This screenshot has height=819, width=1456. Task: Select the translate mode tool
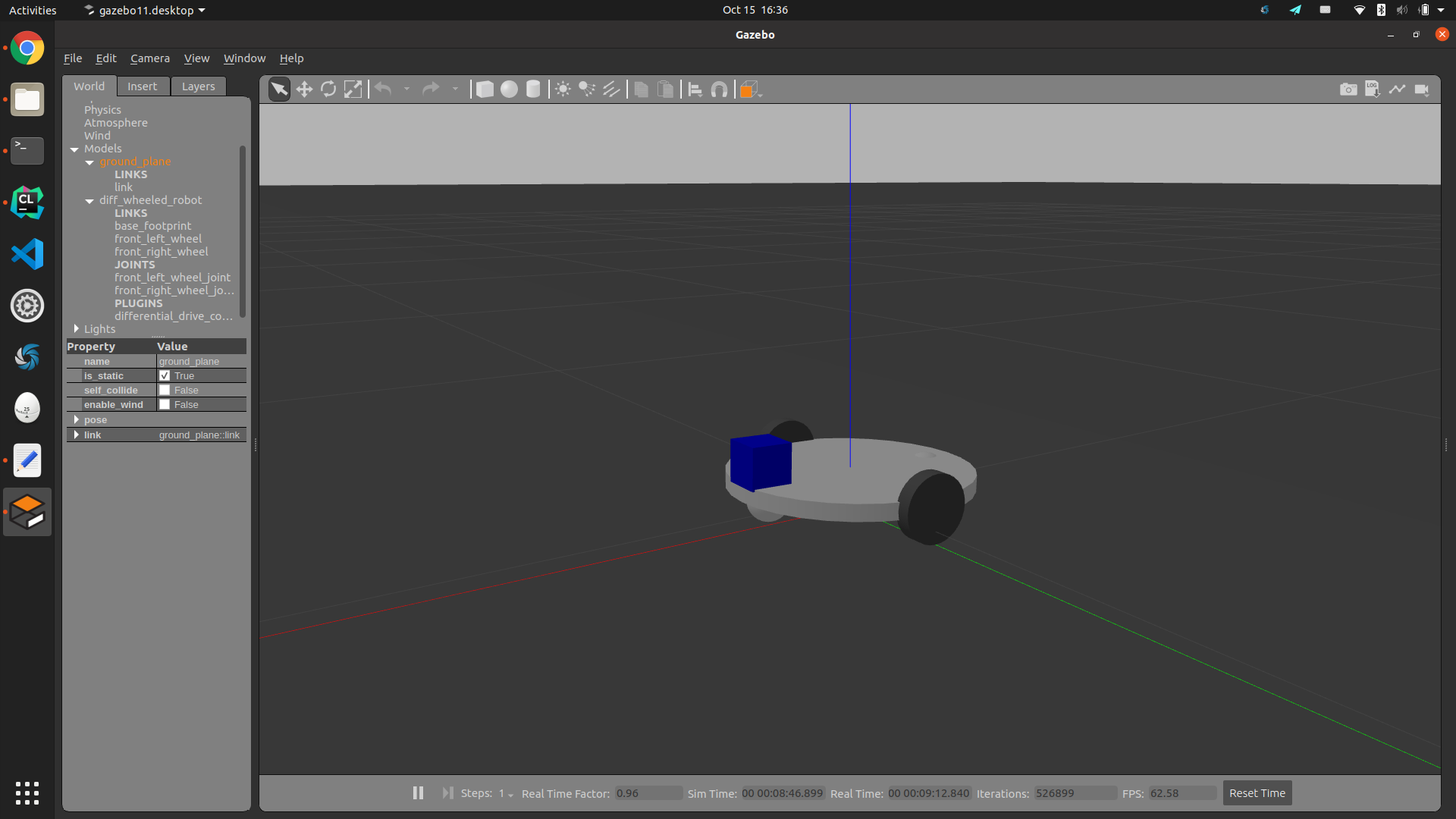(304, 89)
